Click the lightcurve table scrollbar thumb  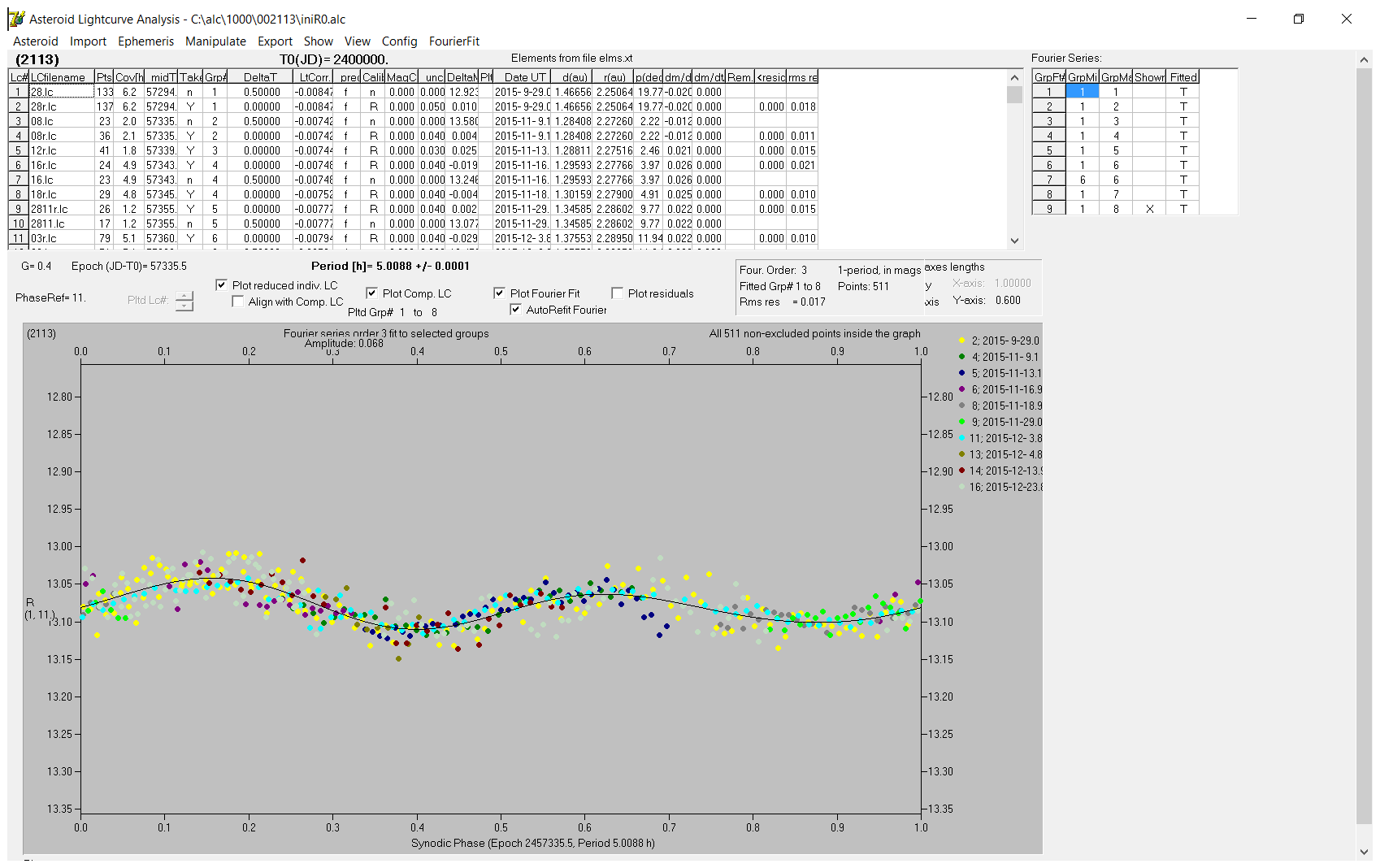[x=1014, y=95]
